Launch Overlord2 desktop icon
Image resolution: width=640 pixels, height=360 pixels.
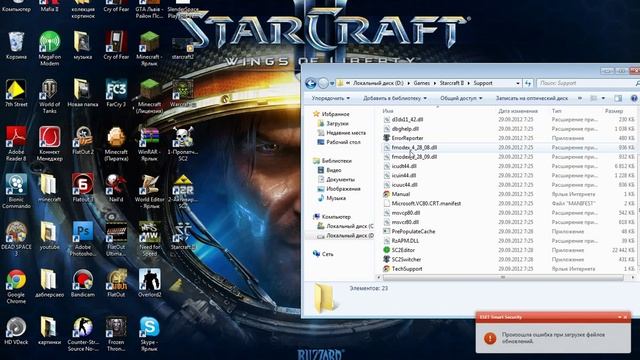pos(149,283)
